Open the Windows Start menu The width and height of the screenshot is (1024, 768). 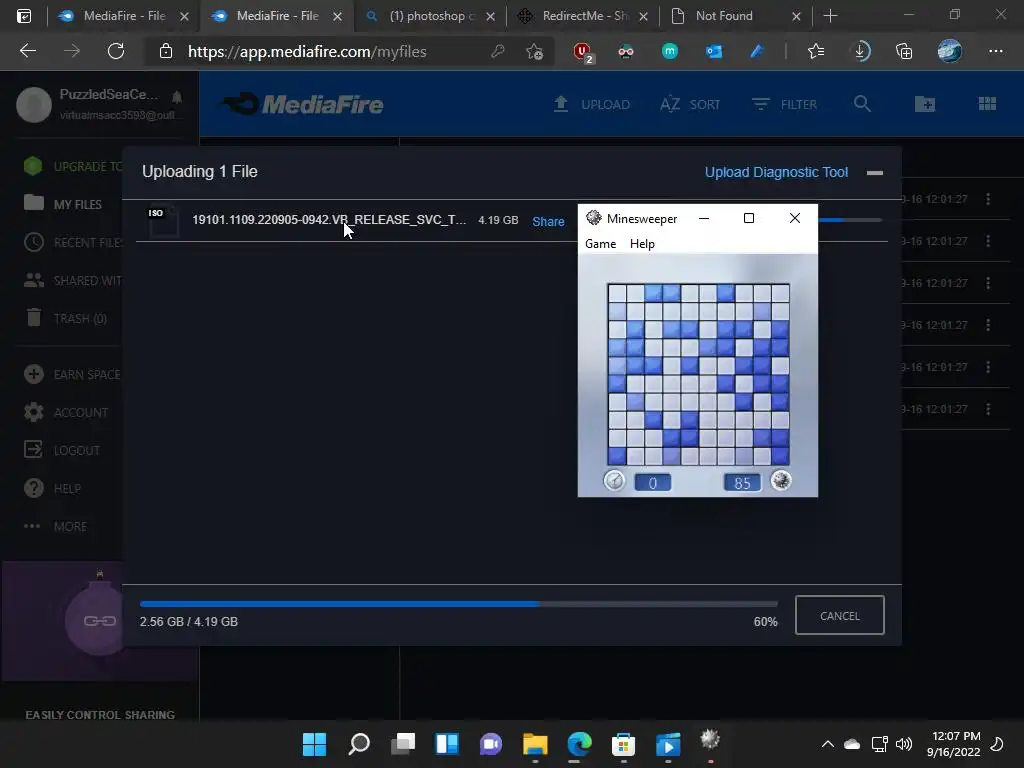314,743
